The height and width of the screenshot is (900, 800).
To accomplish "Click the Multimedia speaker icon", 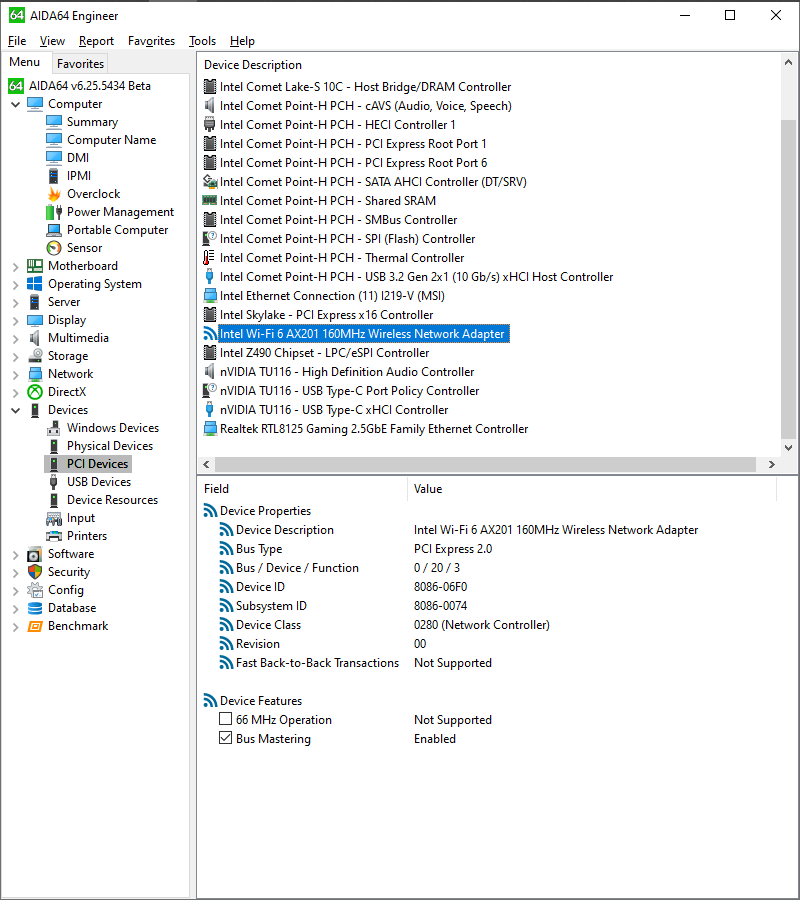I will (35, 338).
